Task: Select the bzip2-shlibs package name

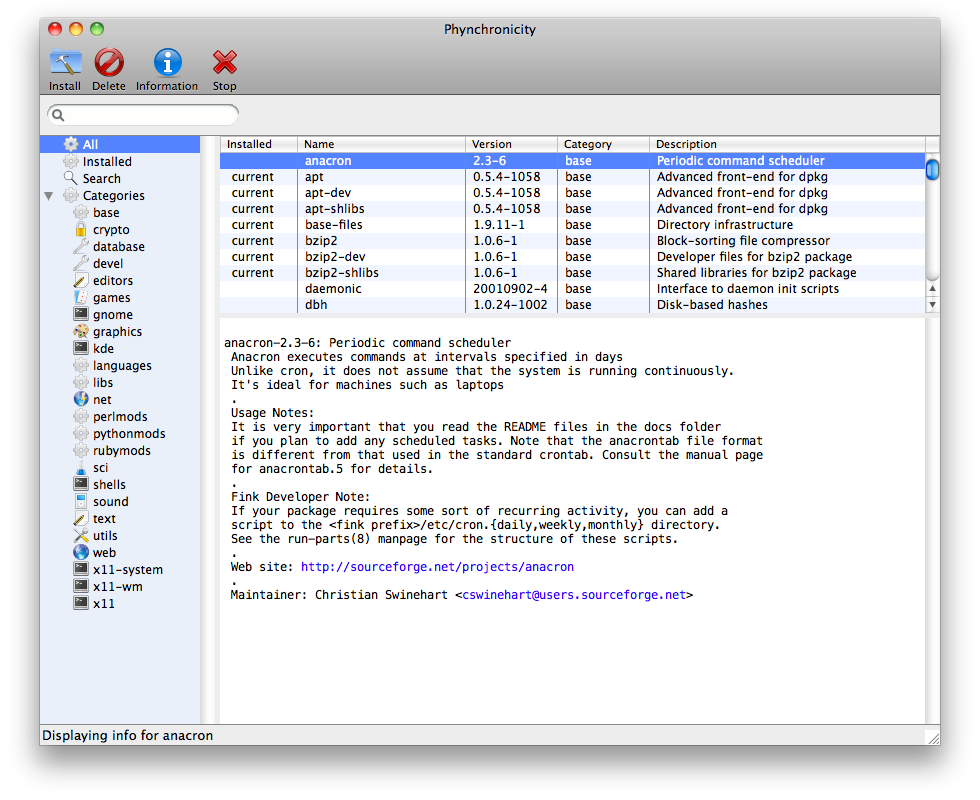Action: click(x=342, y=273)
